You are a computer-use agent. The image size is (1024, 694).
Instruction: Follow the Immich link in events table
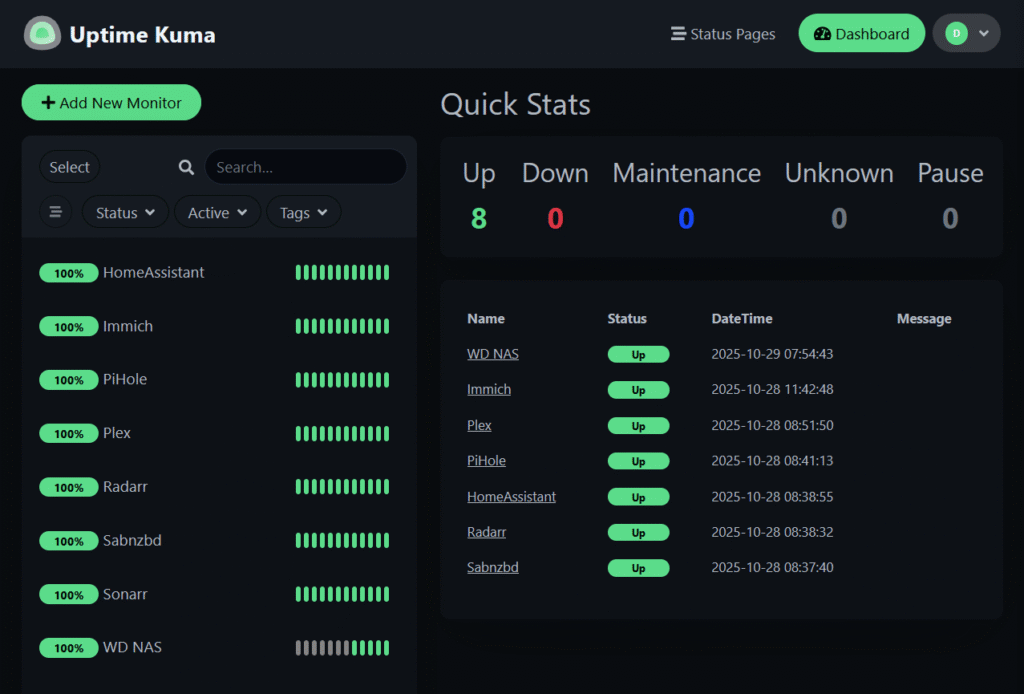488,389
